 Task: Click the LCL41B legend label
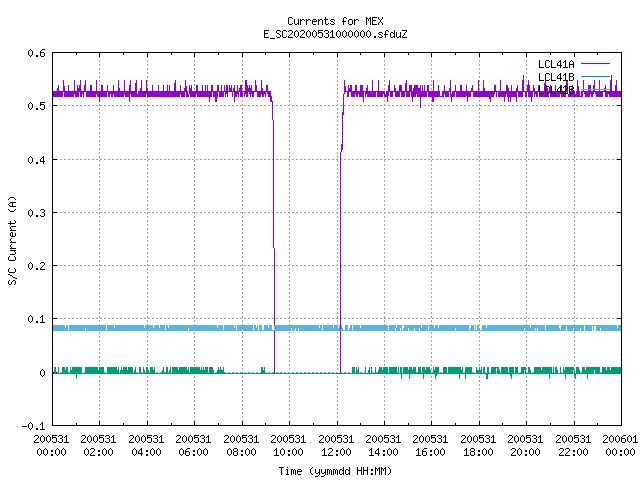[556, 77]
